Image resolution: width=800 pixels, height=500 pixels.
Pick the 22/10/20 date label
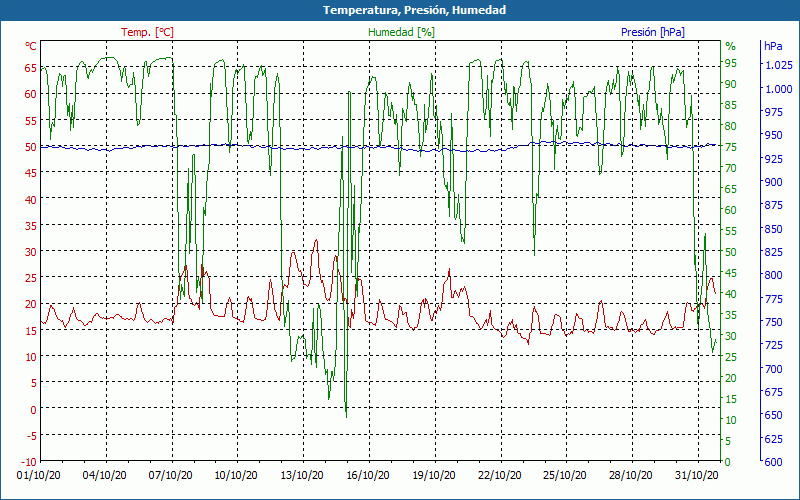click(x=499, y=475)
